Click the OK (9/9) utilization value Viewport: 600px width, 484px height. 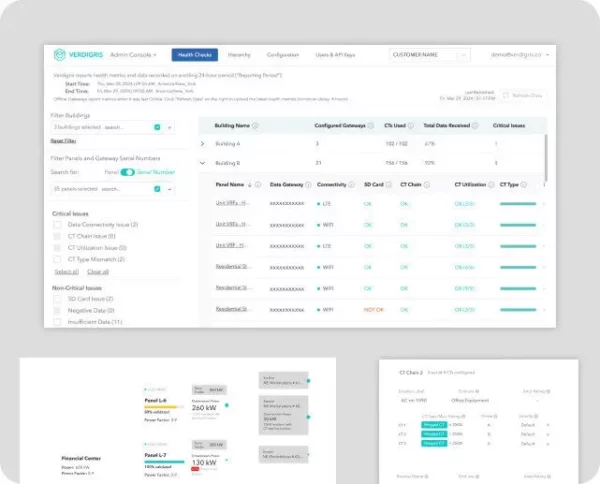click(465, 288)
